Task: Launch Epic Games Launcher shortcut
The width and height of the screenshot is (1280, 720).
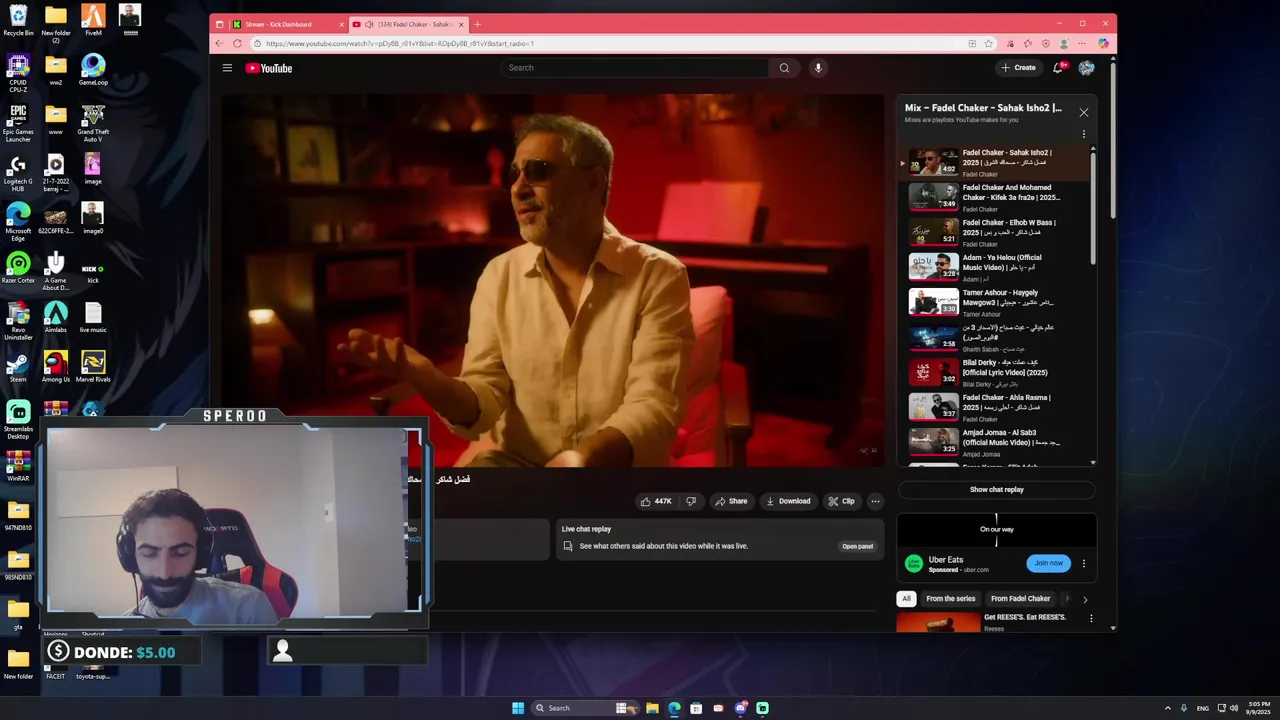Action: pyautogui.click(x=18, y=123)
